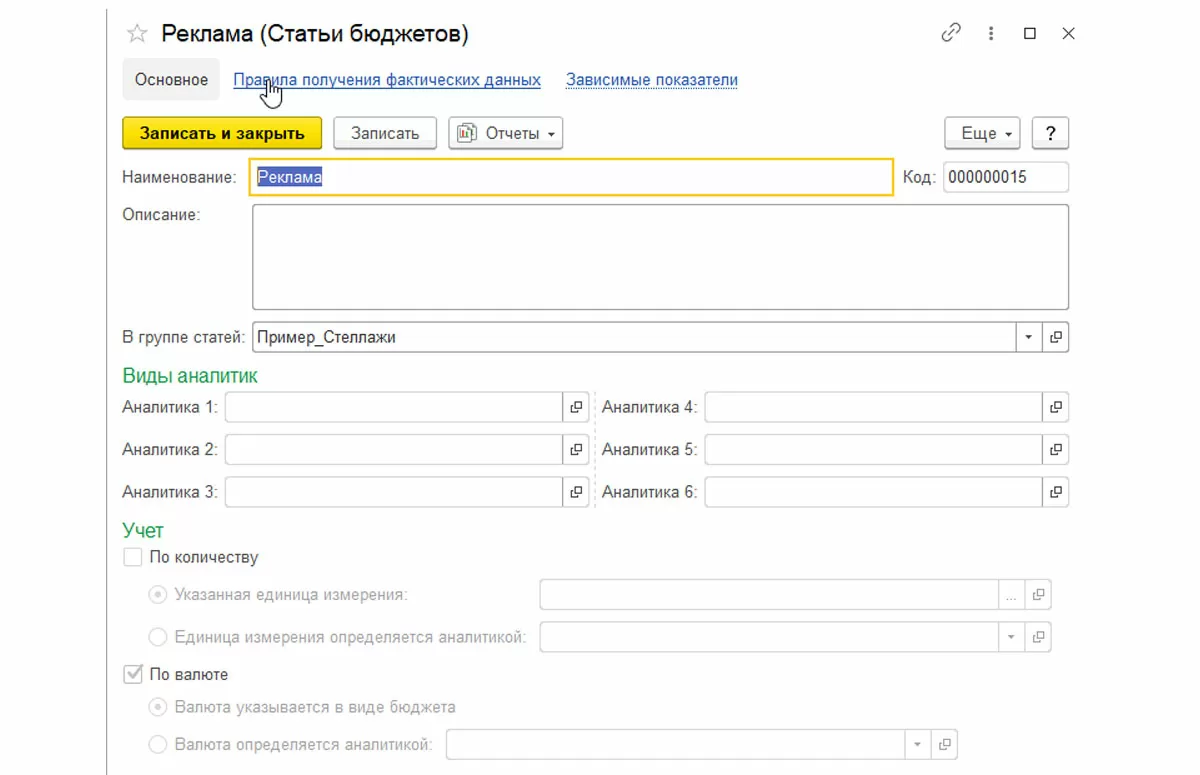Open the group item via icon next to Пример_Стеллажи
This screenshot has width=1200, height=775.
(x=1056, y=337)
